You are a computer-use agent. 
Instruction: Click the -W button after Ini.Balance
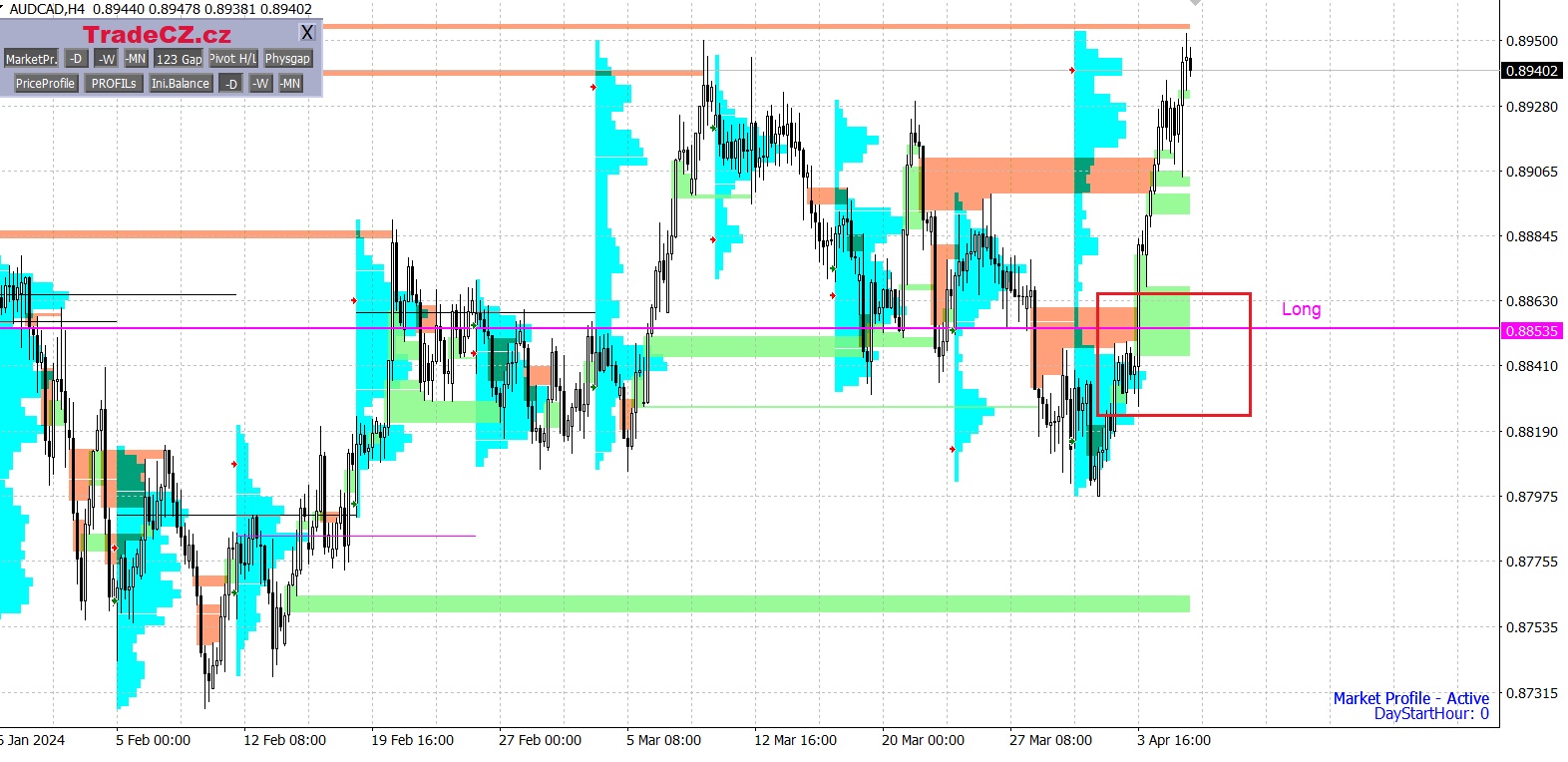(x=260, y=84)
